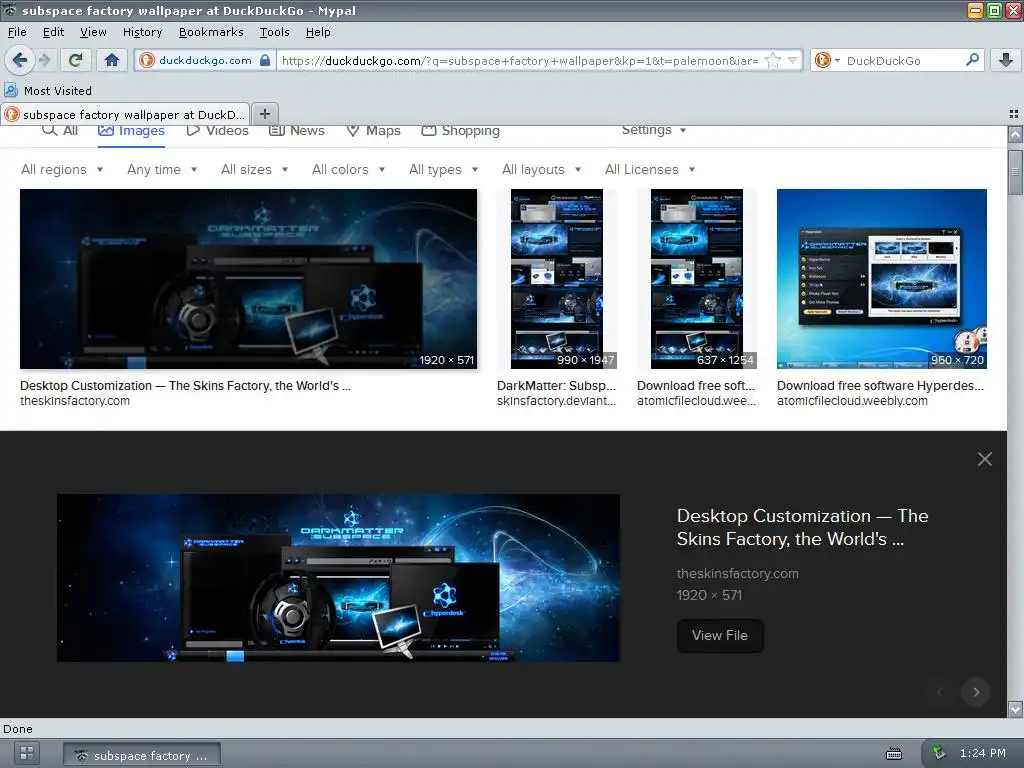Click the address bar URL field
1024x768 pixels.
pyautogui.click(x=520, y=60)
